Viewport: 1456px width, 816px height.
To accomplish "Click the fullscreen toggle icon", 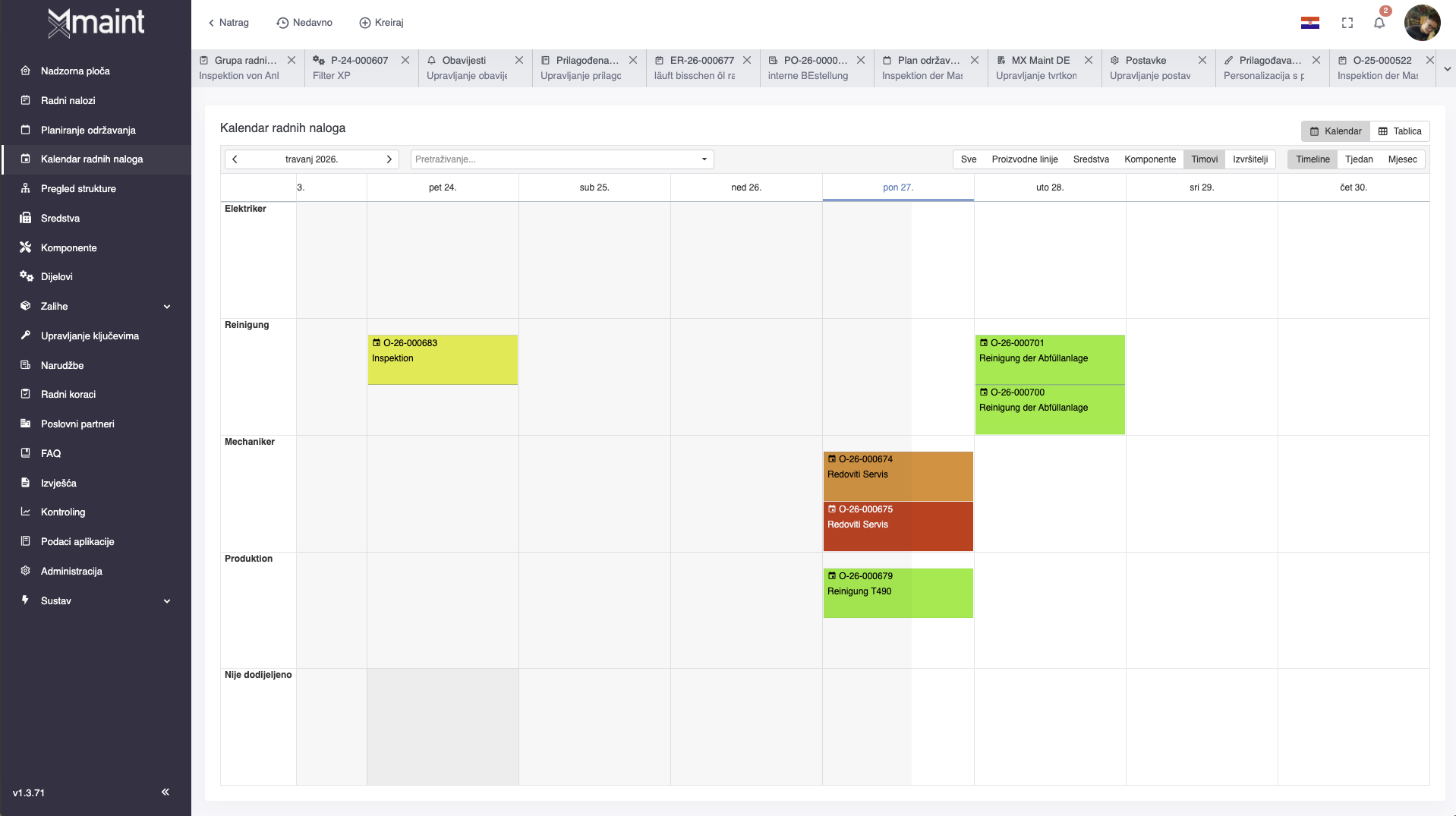I will (x=1347, y=23).
